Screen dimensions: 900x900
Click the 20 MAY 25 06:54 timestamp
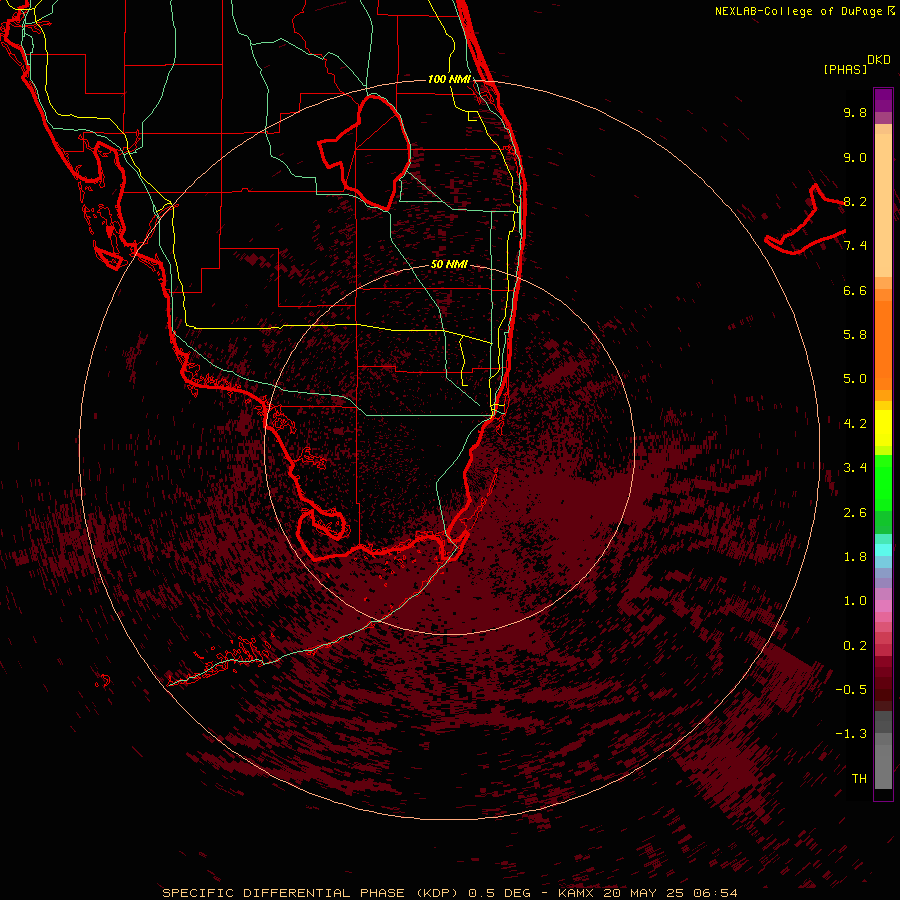[670, 893]
